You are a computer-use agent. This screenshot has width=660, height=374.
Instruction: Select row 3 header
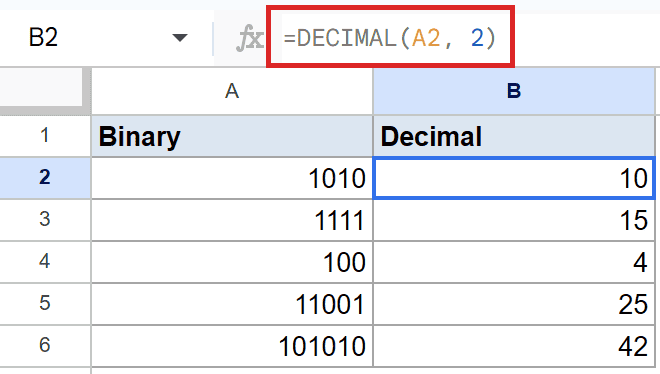45,220
